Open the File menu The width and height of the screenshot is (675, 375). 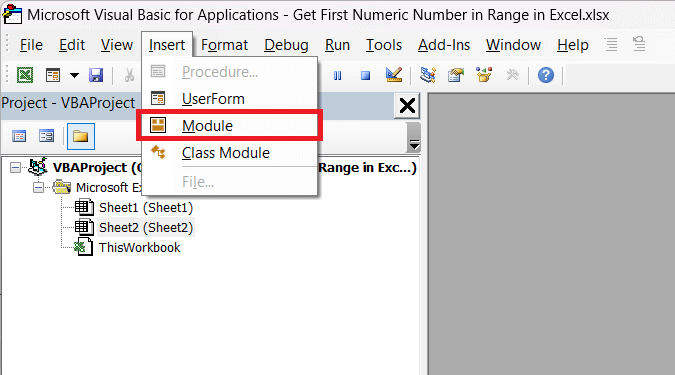pyautogui.click(x=31, y=45)
